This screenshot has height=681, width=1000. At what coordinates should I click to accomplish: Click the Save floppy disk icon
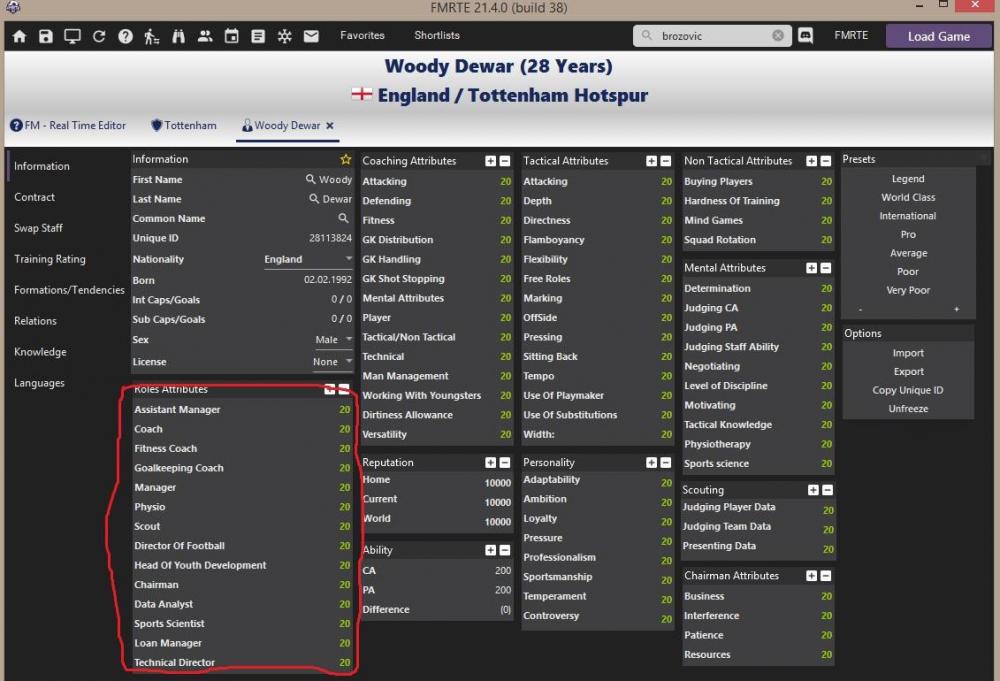(x=45, y=36)
